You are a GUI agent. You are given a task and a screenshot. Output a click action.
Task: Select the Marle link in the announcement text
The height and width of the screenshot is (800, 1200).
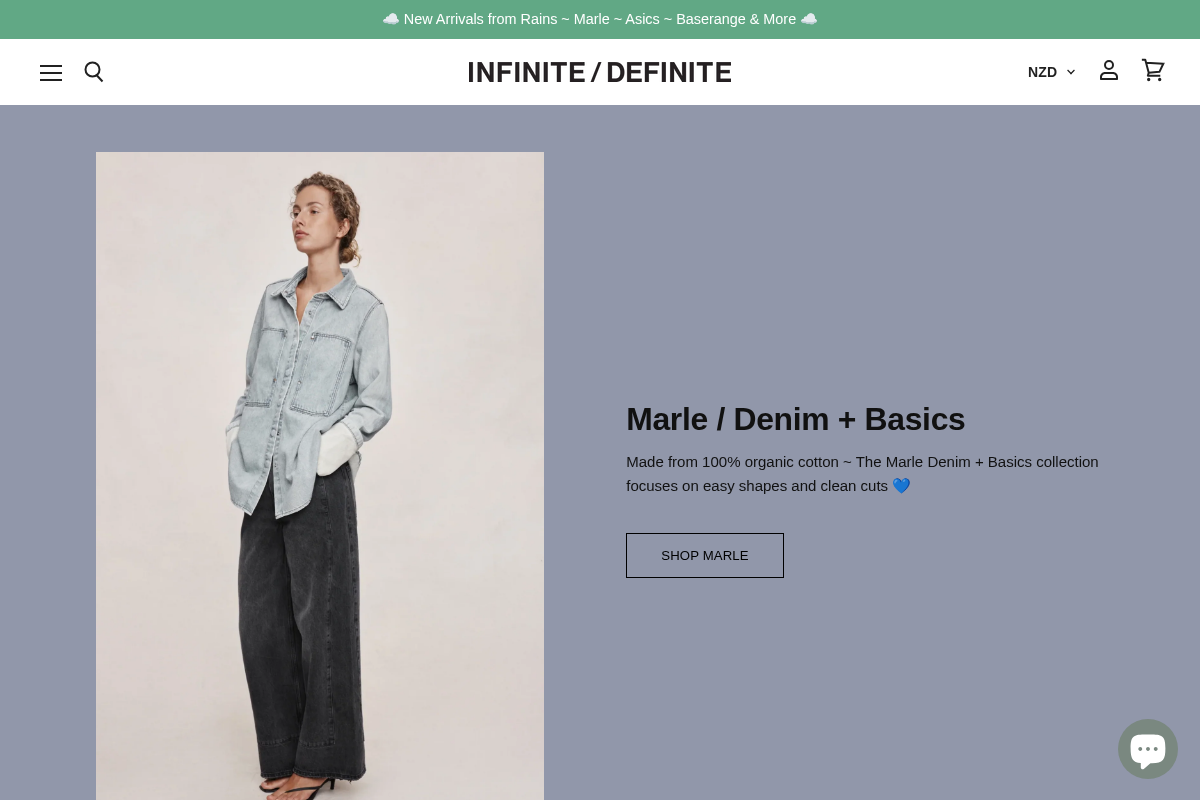[x=591, y=19]
